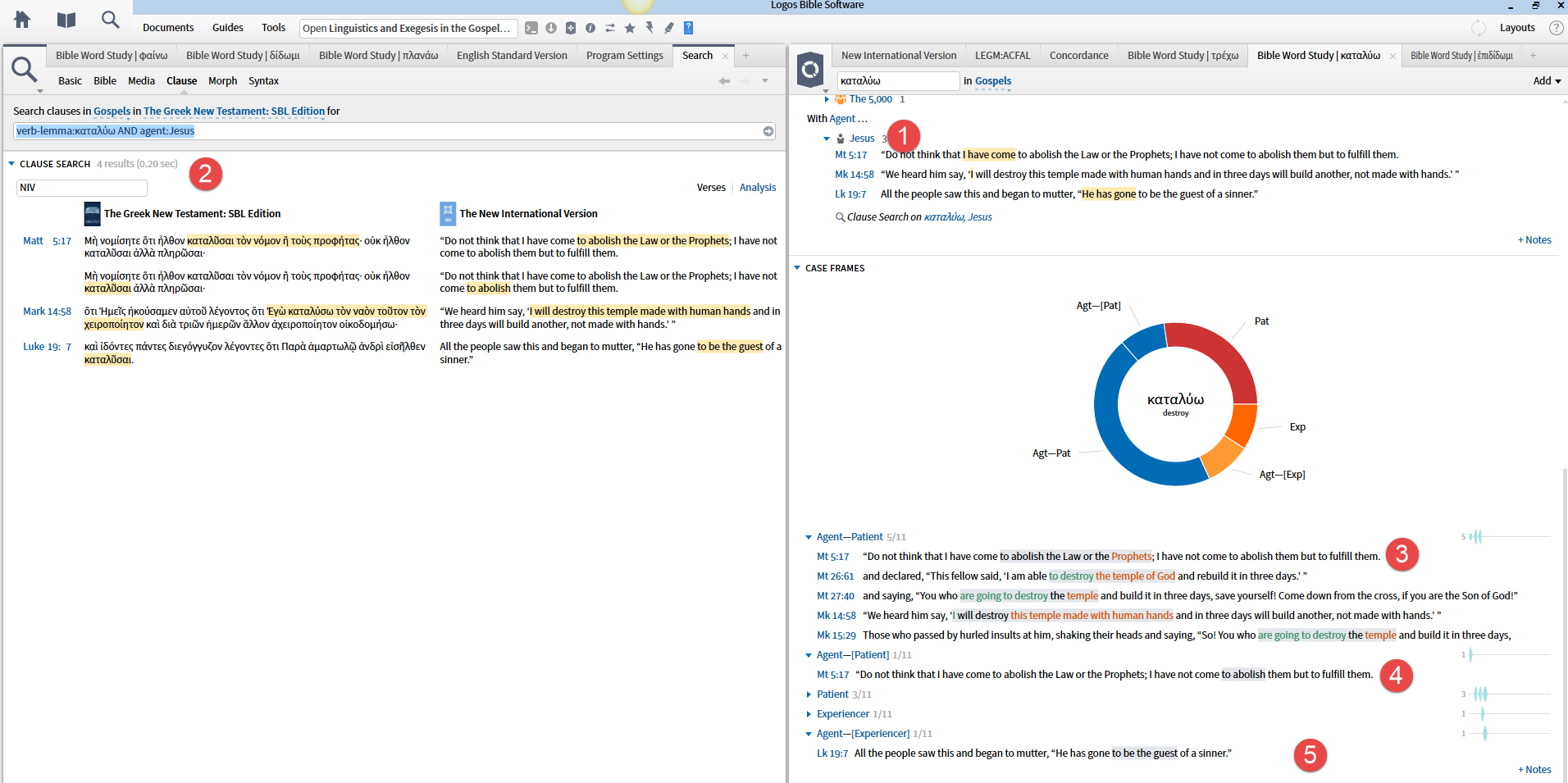
Task: Click the help question mark next to Layouts
Action: point(1556,28)
